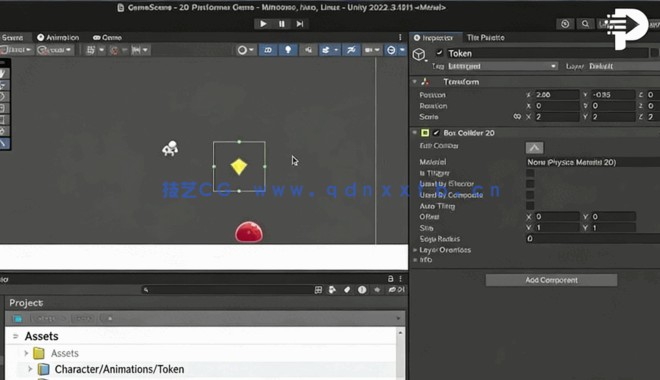Open the Scene view three-dot options menu
This screenshot has width=660, height=380.
click(400, 37)
